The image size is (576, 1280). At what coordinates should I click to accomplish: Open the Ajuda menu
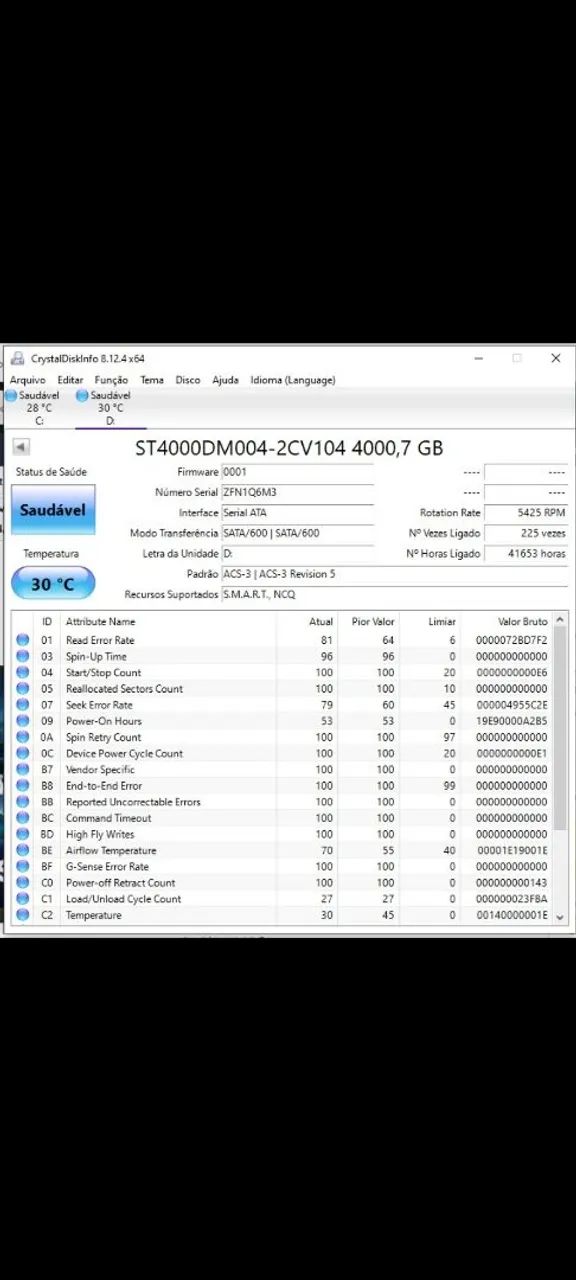coord(225,380)
